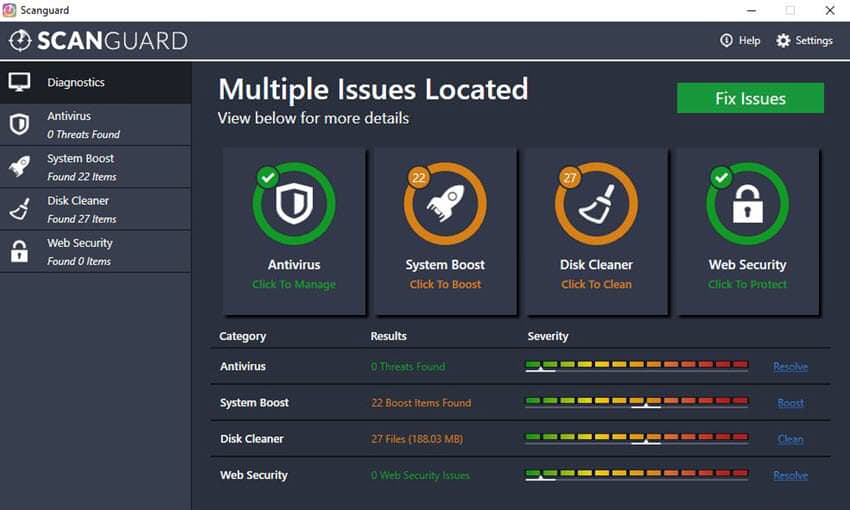The height and width of the screenshot is (510, 850).
Task: Click the Web Security padlock icon in sidebar
Action: click(20, 251)
